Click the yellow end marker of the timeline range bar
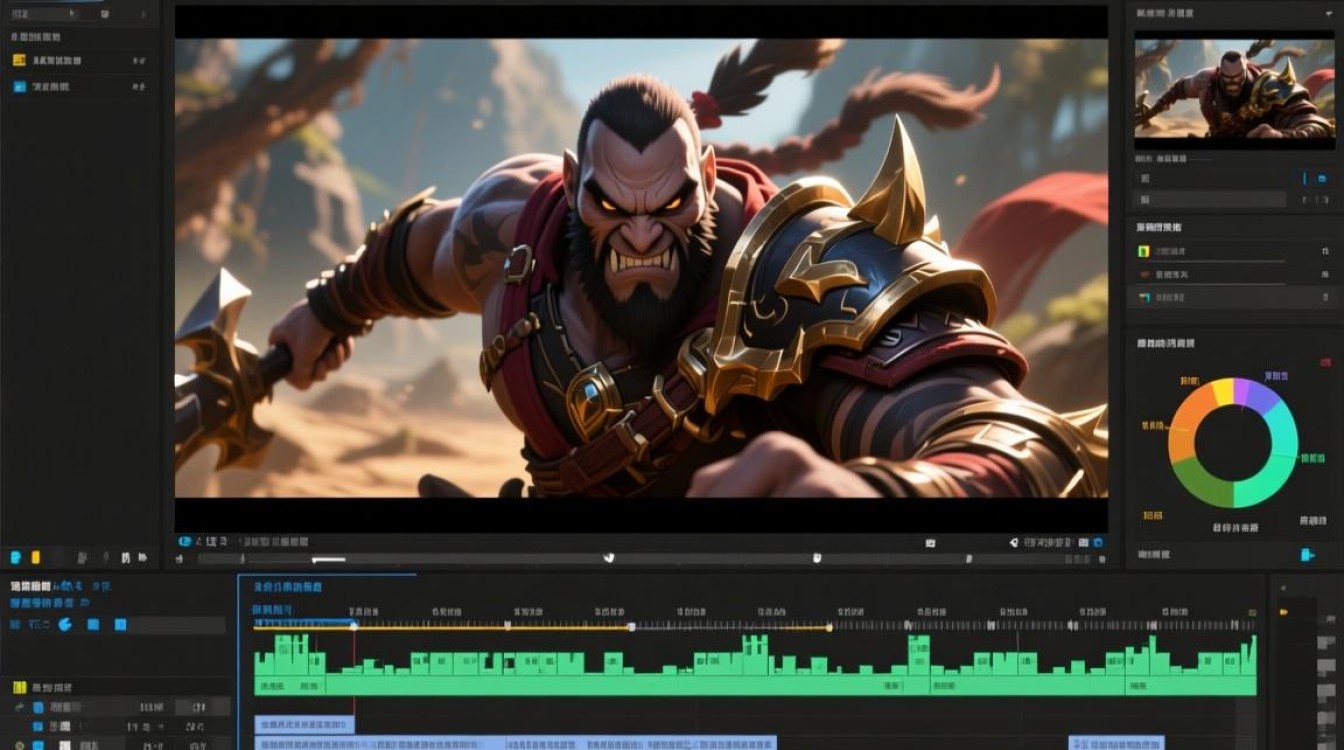1344x750 pixels. coord(830,627)
